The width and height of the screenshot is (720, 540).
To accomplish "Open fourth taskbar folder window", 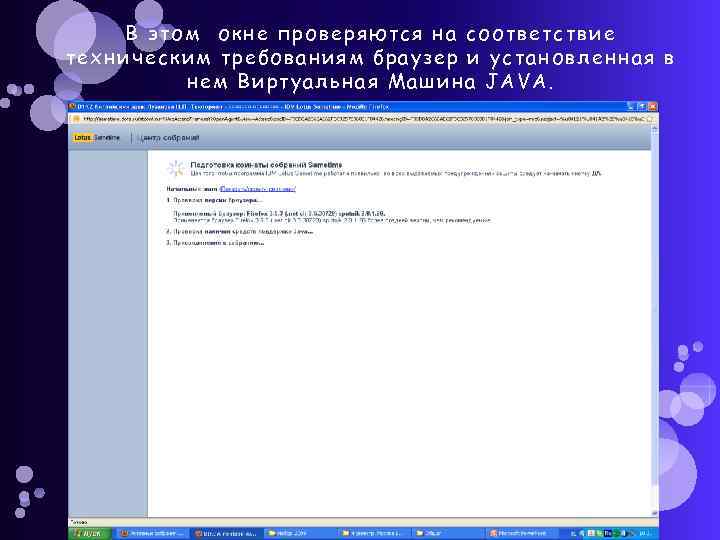I will coord(374,534).
